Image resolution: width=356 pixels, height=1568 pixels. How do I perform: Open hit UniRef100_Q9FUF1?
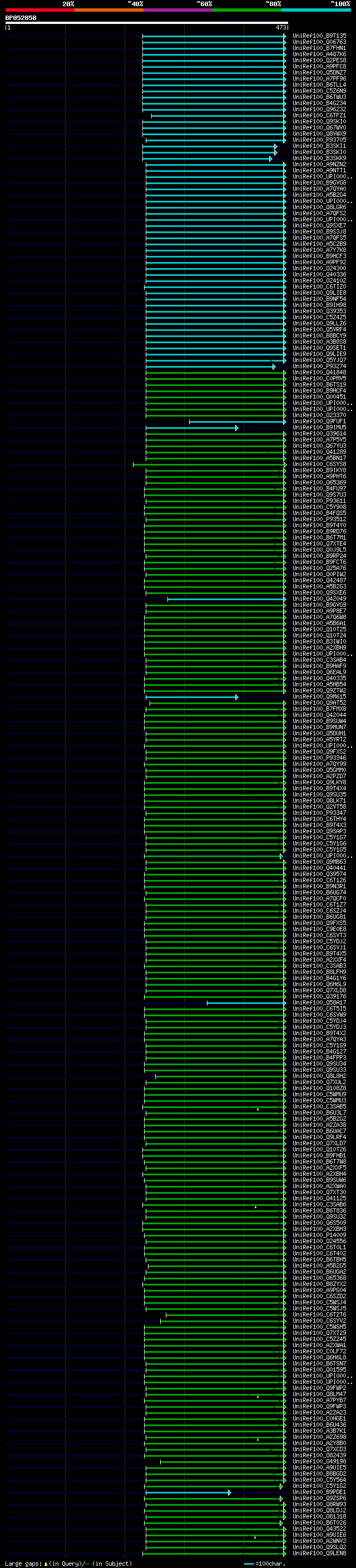pos(319,421)
